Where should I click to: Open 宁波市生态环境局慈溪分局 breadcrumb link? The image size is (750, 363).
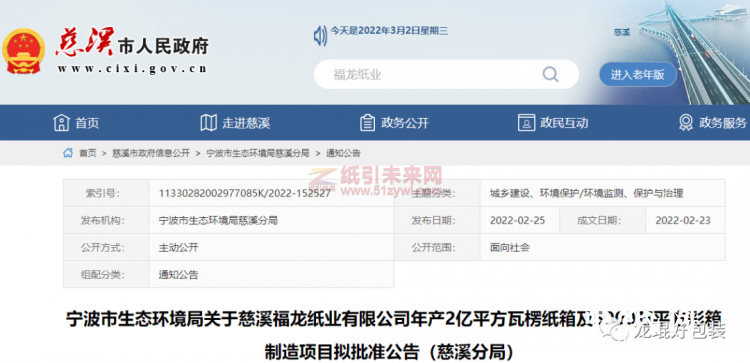[258, 154]
